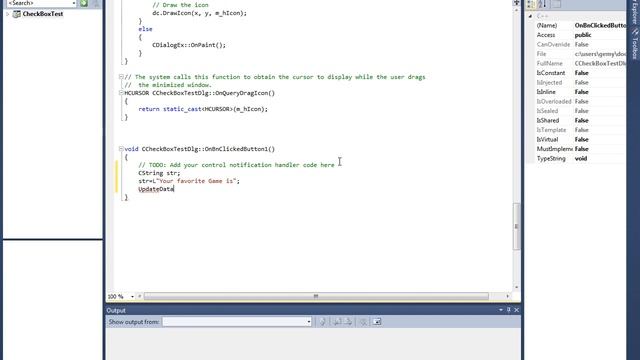Collapse the OnBnClickedButton1 function
Screen dimensions: 640x360
[121, 149]
